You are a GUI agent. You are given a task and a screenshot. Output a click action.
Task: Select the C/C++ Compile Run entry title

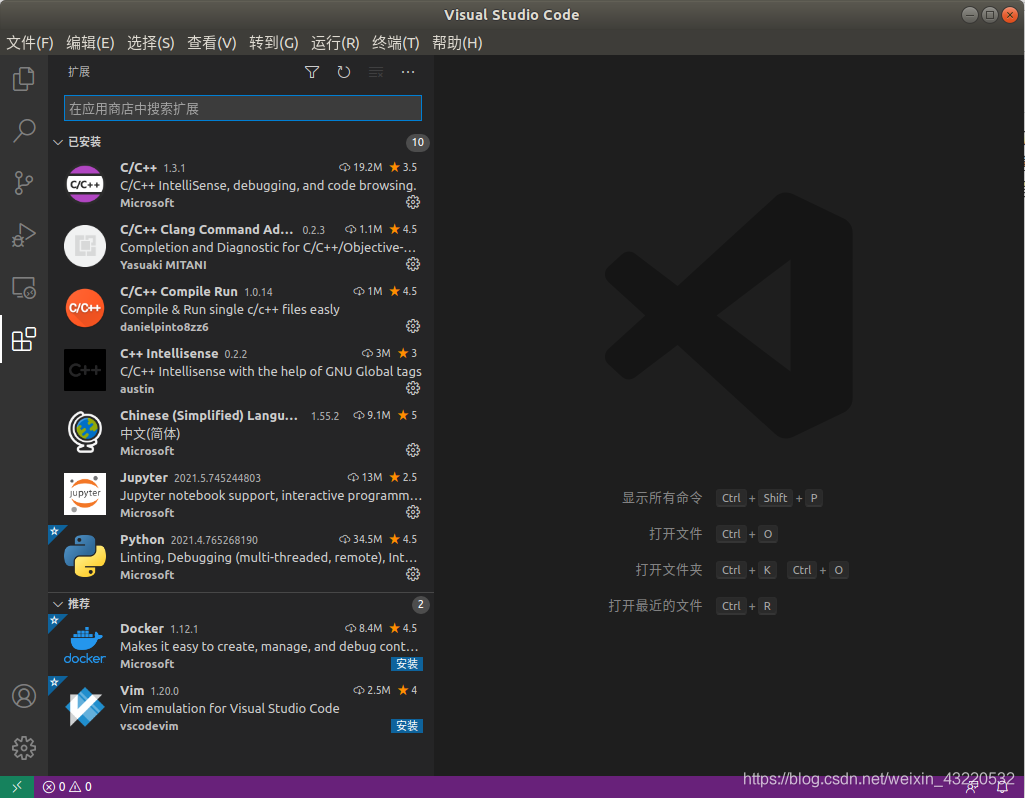178,291
